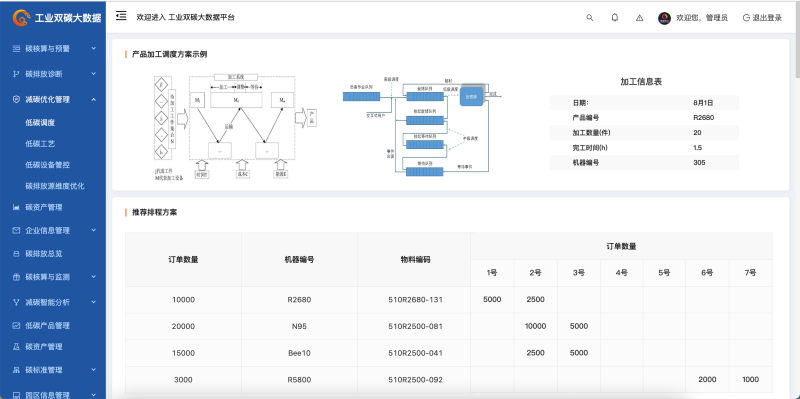Viewport: 800px width, 399px height.
Task: Click the 7号 column header
Action: [751, 273]
